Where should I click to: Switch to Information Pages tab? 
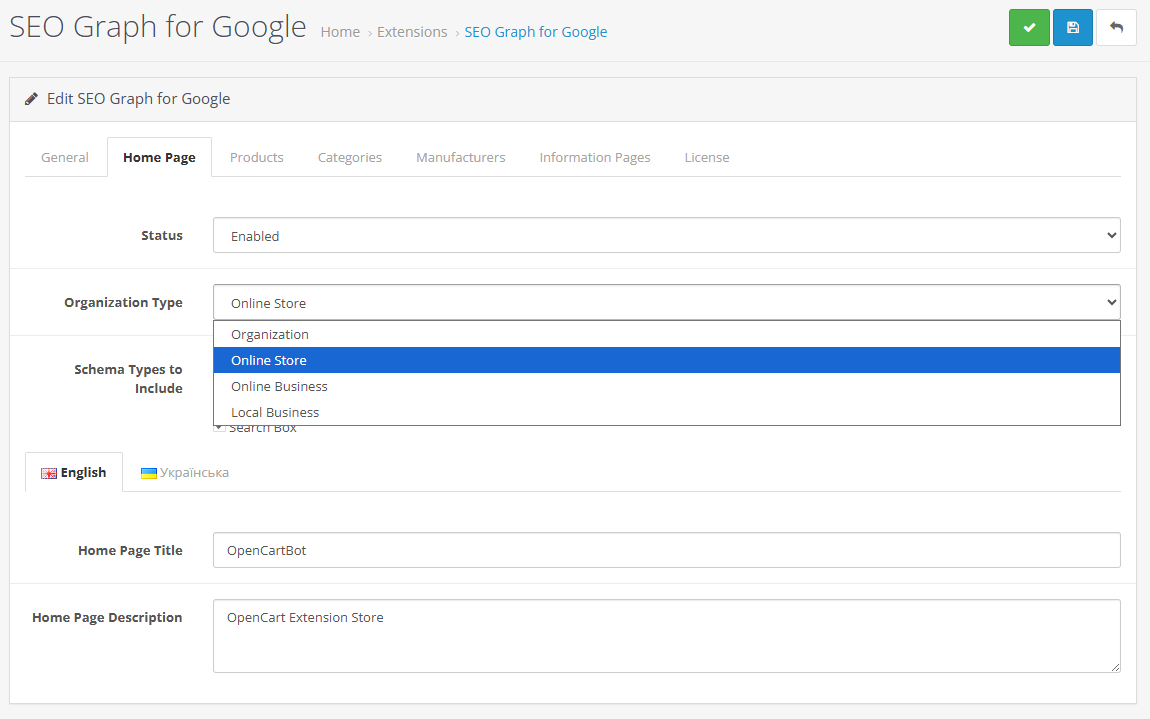[x=595, y=157]
